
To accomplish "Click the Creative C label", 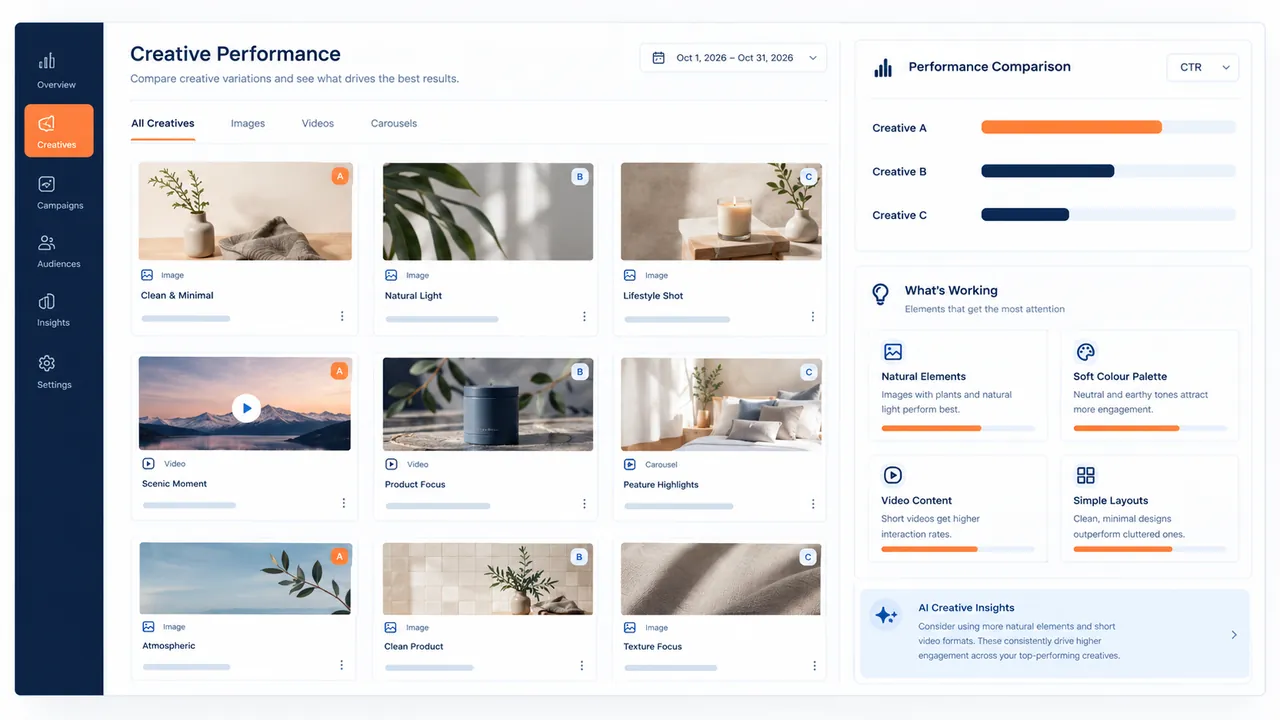I will point(900,215).
